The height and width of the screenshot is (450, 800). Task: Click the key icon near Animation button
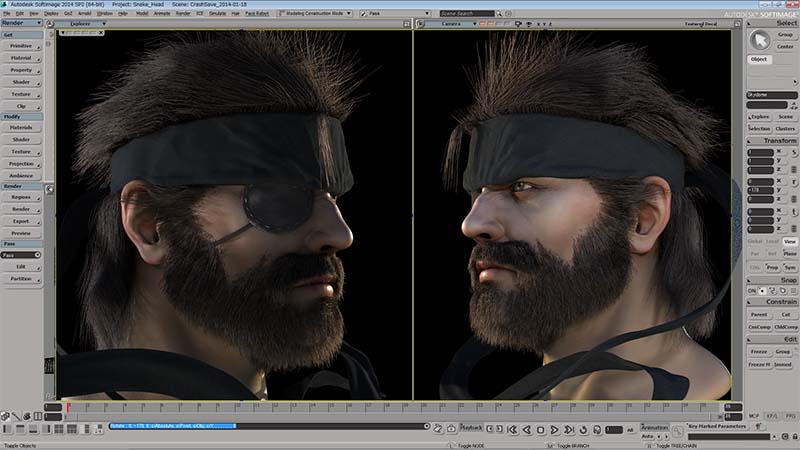tap(678, 432)
